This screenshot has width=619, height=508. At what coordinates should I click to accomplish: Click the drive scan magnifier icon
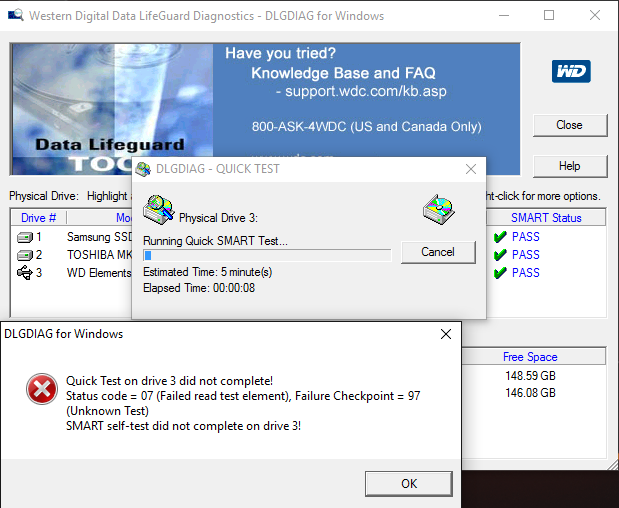pyautogui.click(x=159, y=209)
